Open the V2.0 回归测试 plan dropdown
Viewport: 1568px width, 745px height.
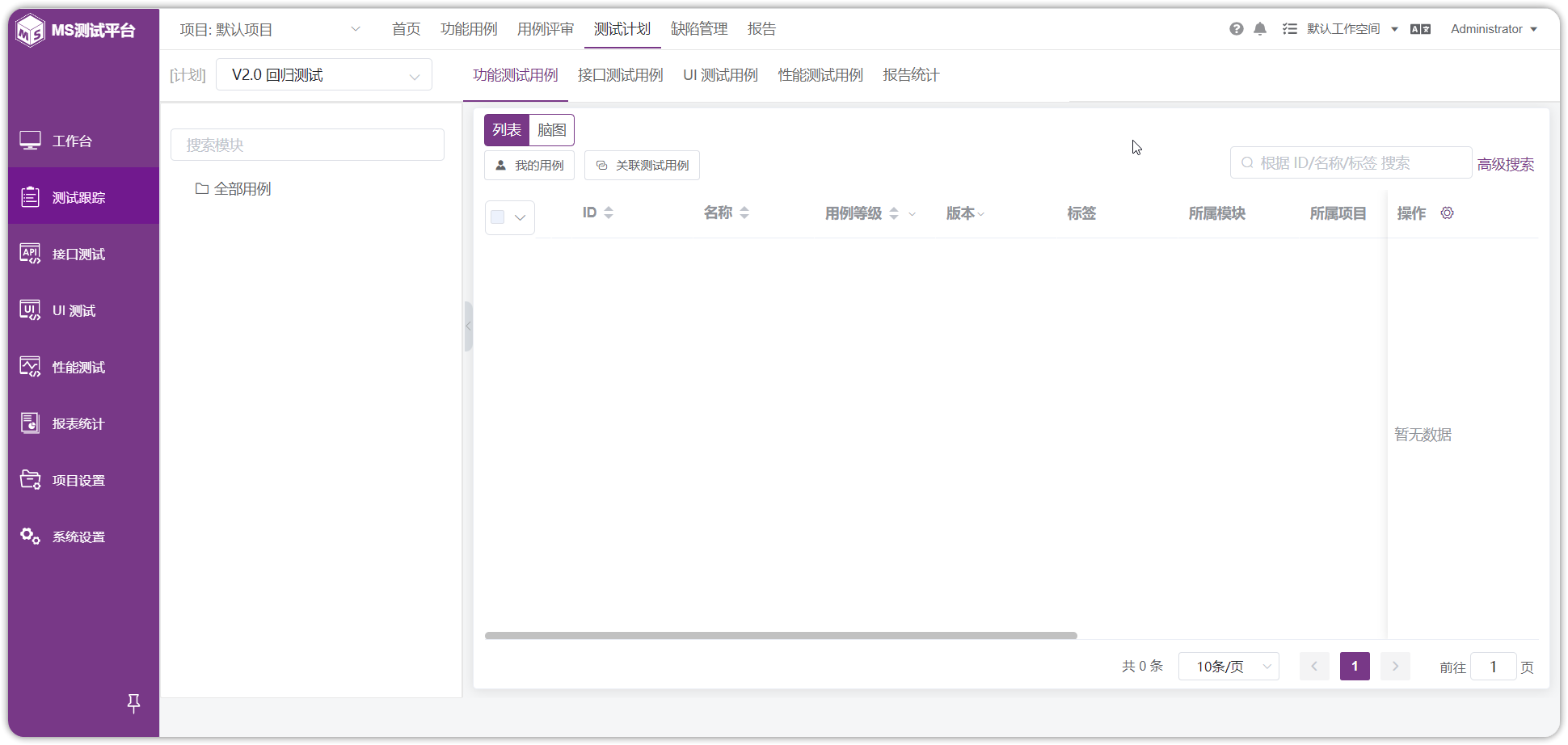pos(324,75)
